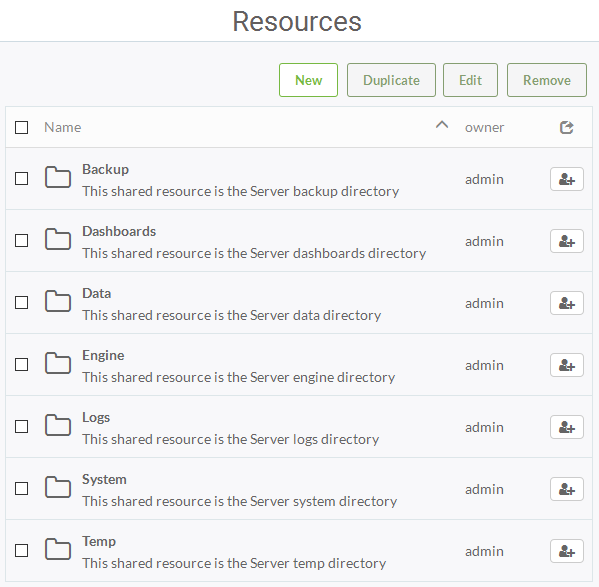Click the Remove button
Viewport: 599px width, 587px height.
tap(547, 80)
